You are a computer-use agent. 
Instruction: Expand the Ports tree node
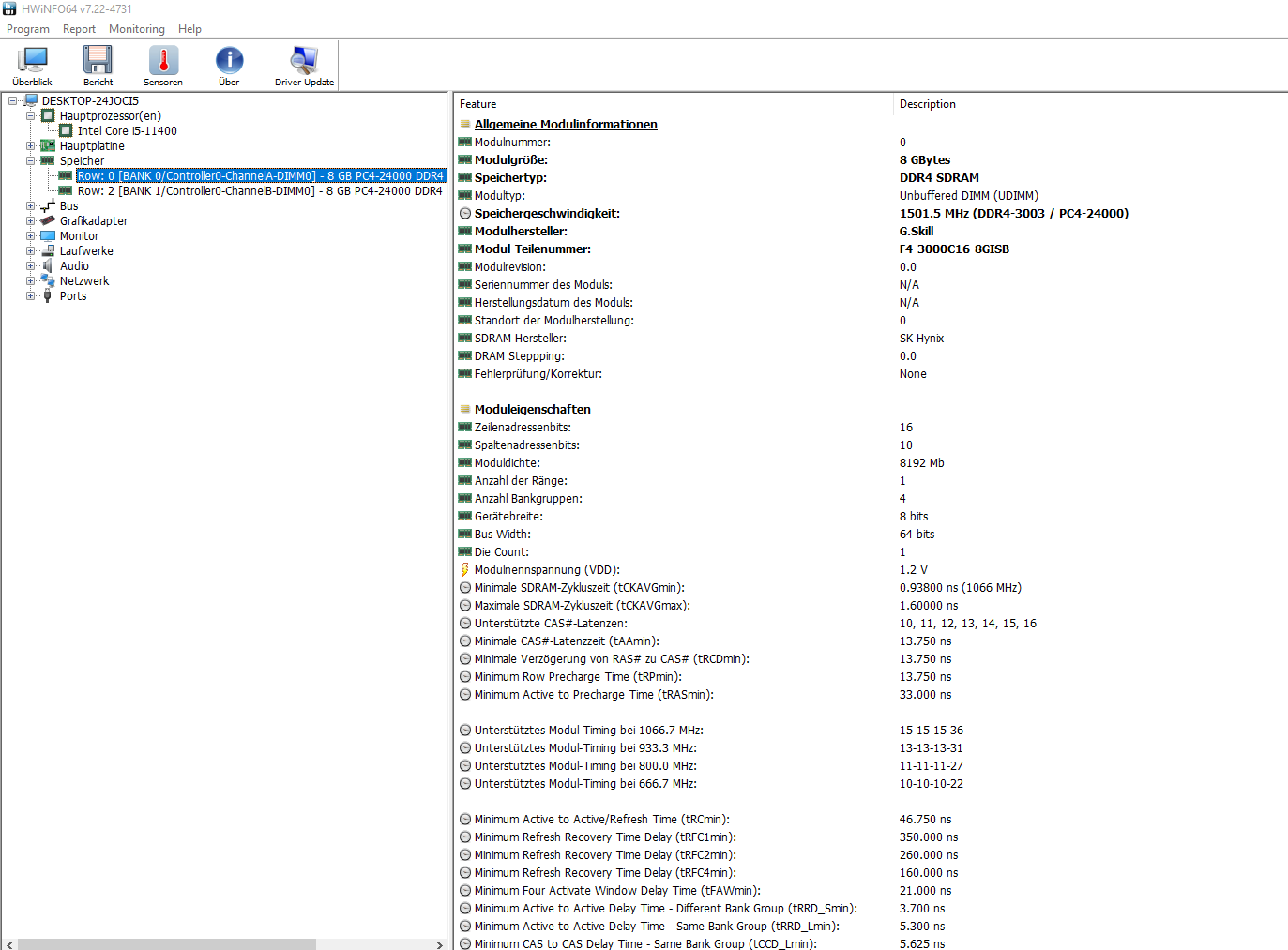click(x=31, y=295)
